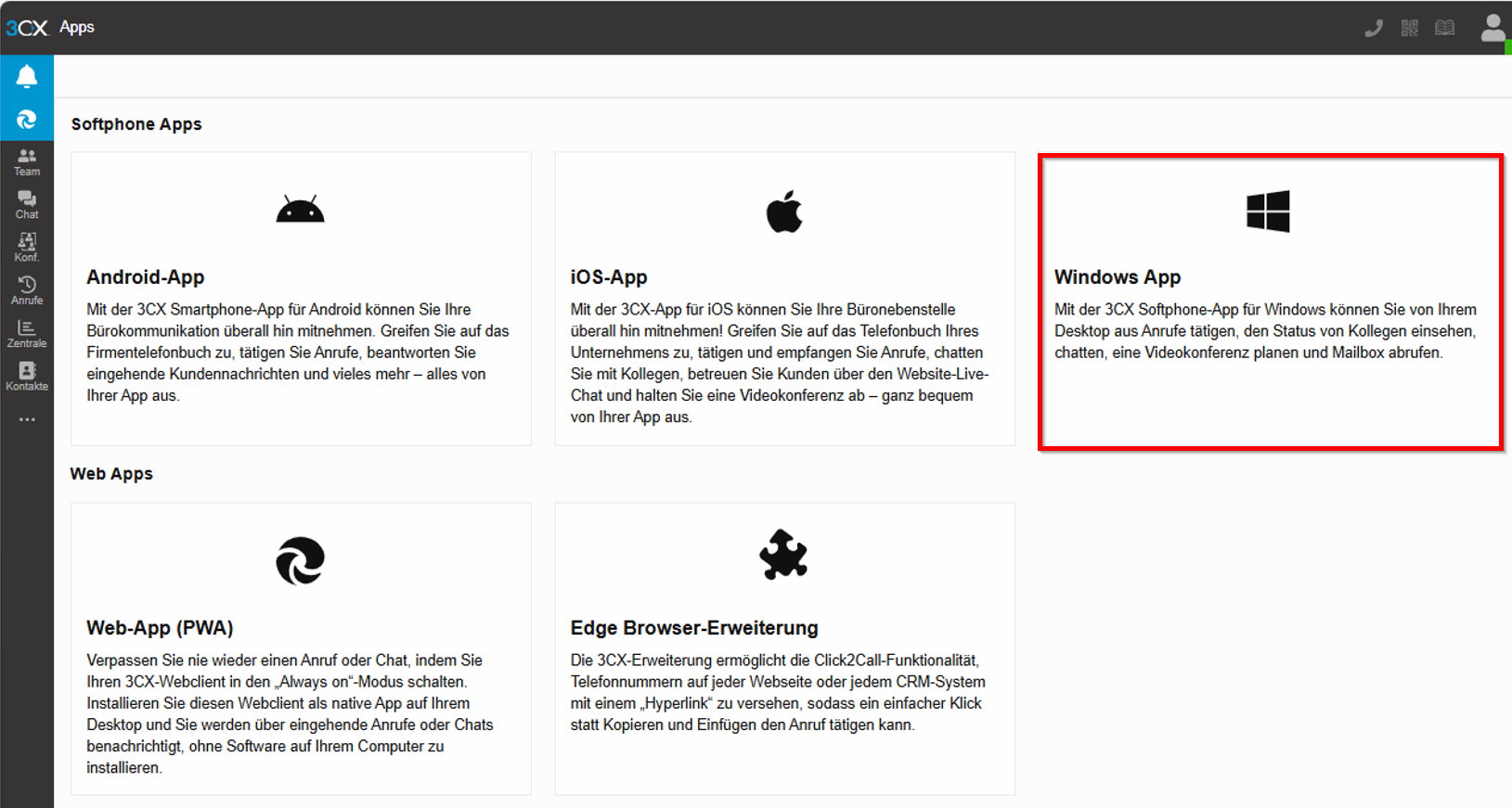This screenshot has height=808, width=1512.
Task: Open the Team section in sidebar
Action: [x=27, y=162]
